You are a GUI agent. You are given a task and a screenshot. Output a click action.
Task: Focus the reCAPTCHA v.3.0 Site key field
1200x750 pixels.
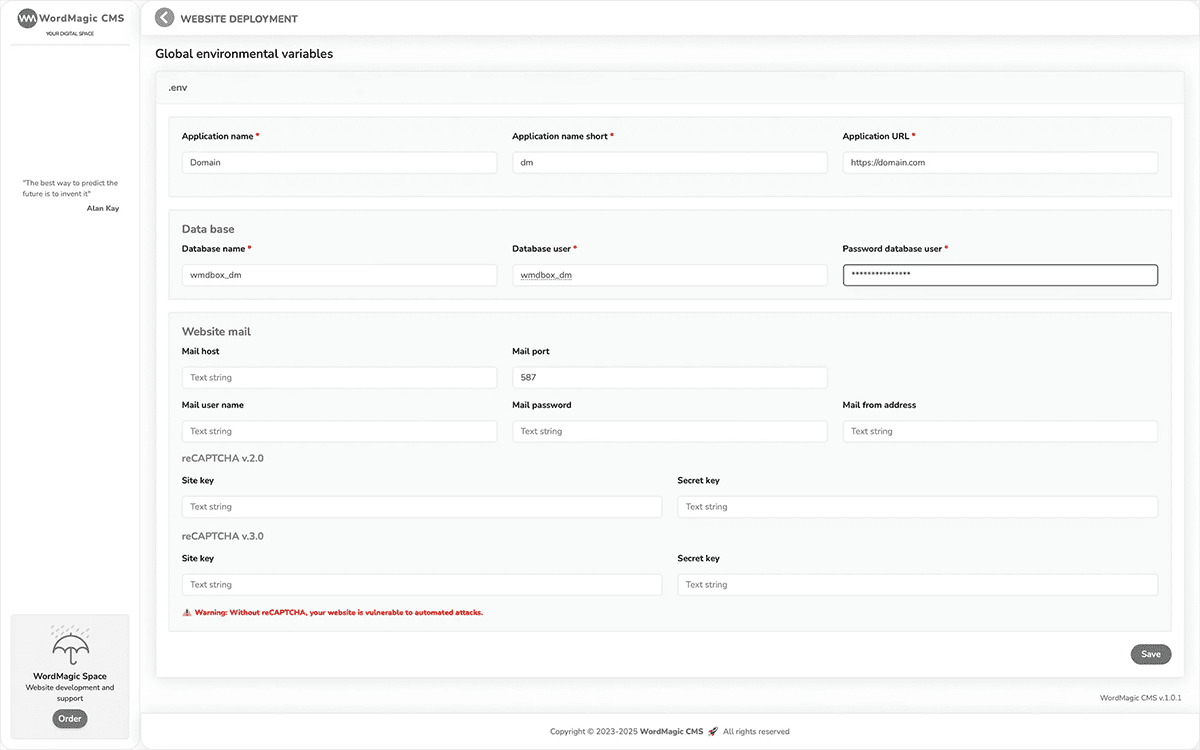point(422,585)
